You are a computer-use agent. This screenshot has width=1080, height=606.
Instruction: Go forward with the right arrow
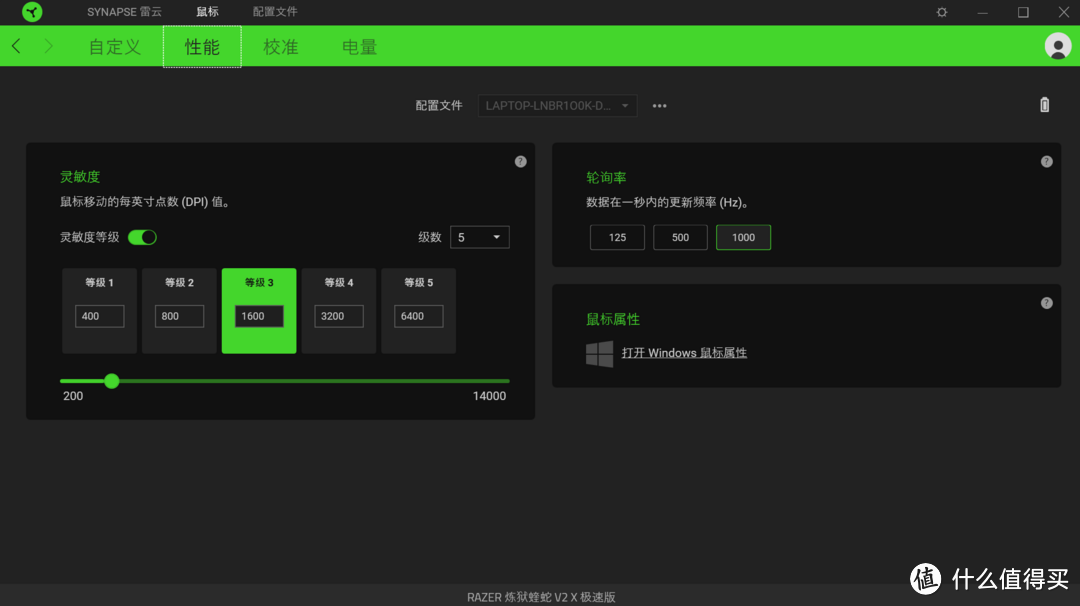click(48, 46)
